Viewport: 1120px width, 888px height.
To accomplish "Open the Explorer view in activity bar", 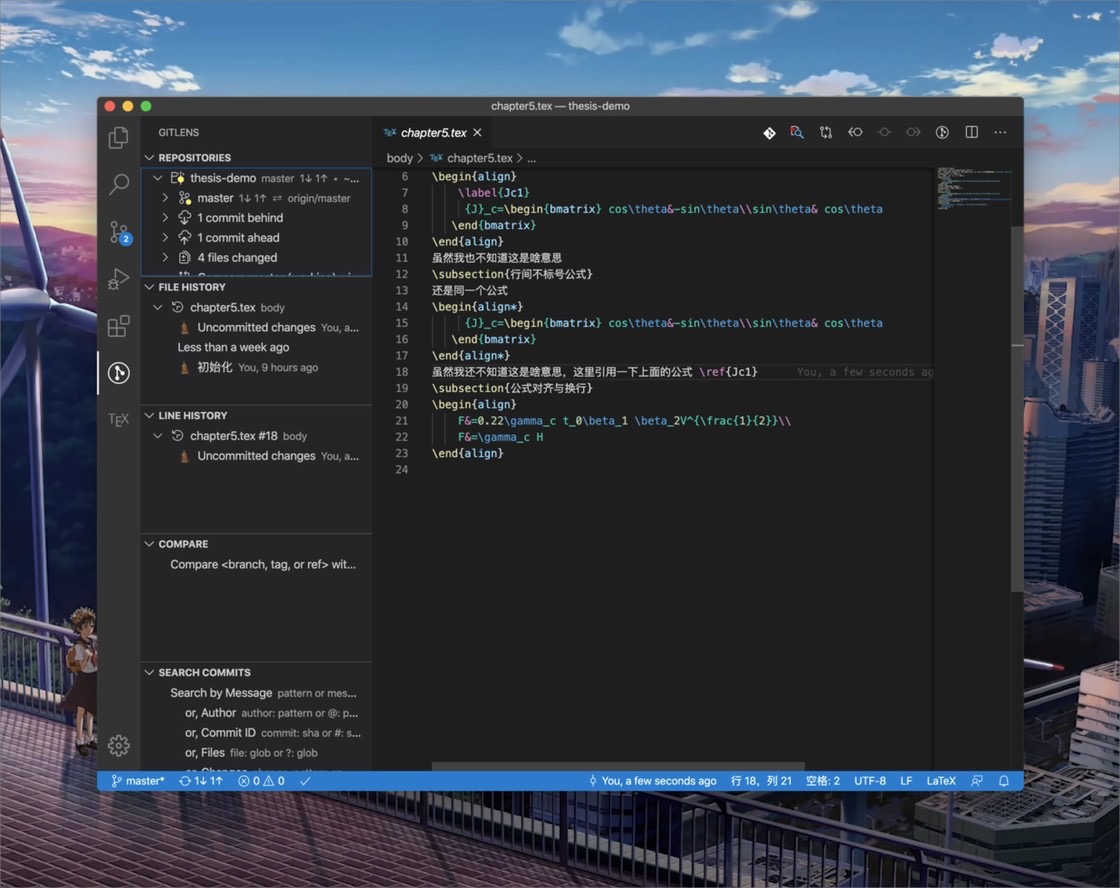I will (x=119, y=137).
